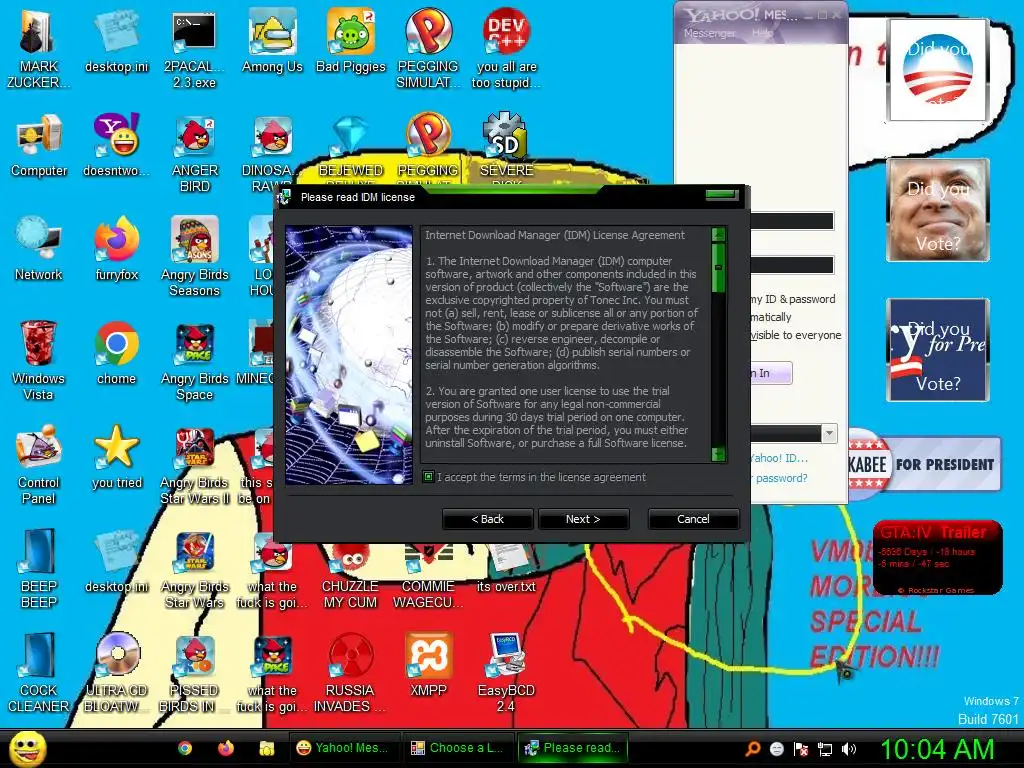Open the Windows Vista recycle bin icon
The image size is (1024, 768).
coord(39,360)
